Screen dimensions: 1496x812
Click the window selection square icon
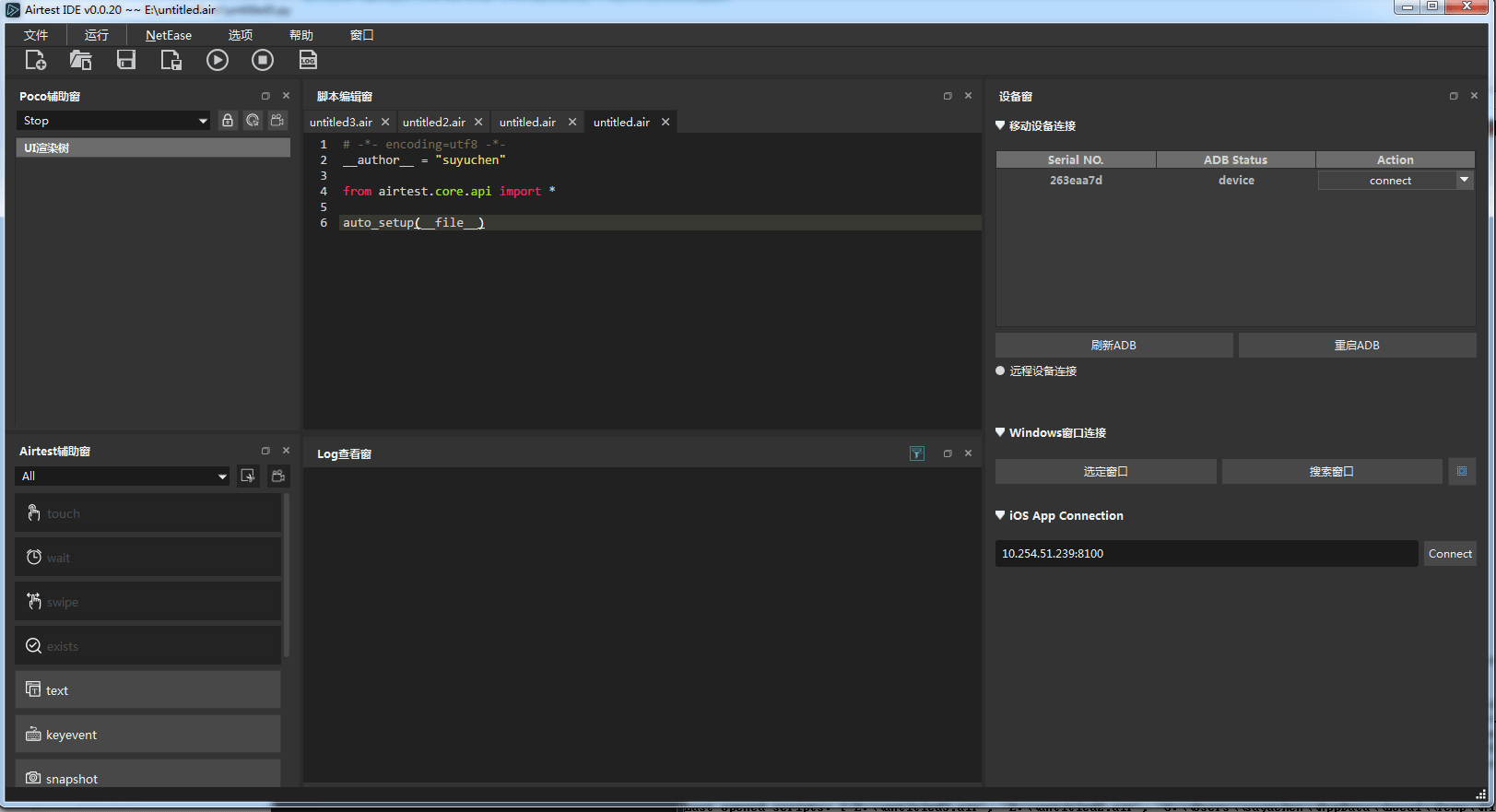coord(1462,471)
